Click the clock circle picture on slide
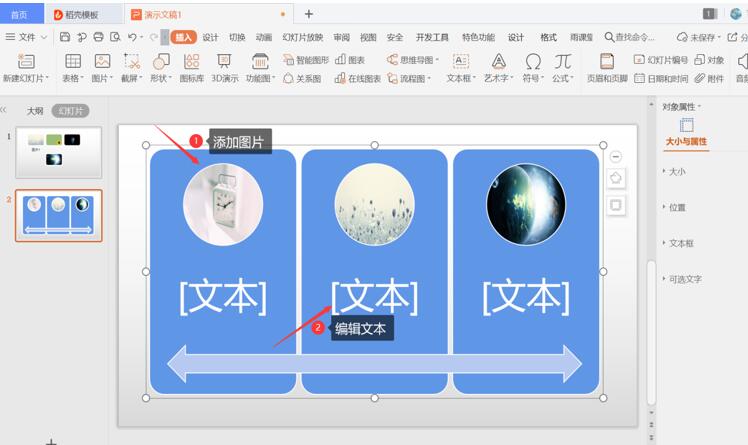Image resolution: width=748 pixels, height=445 pixels. tap(223, 205)
